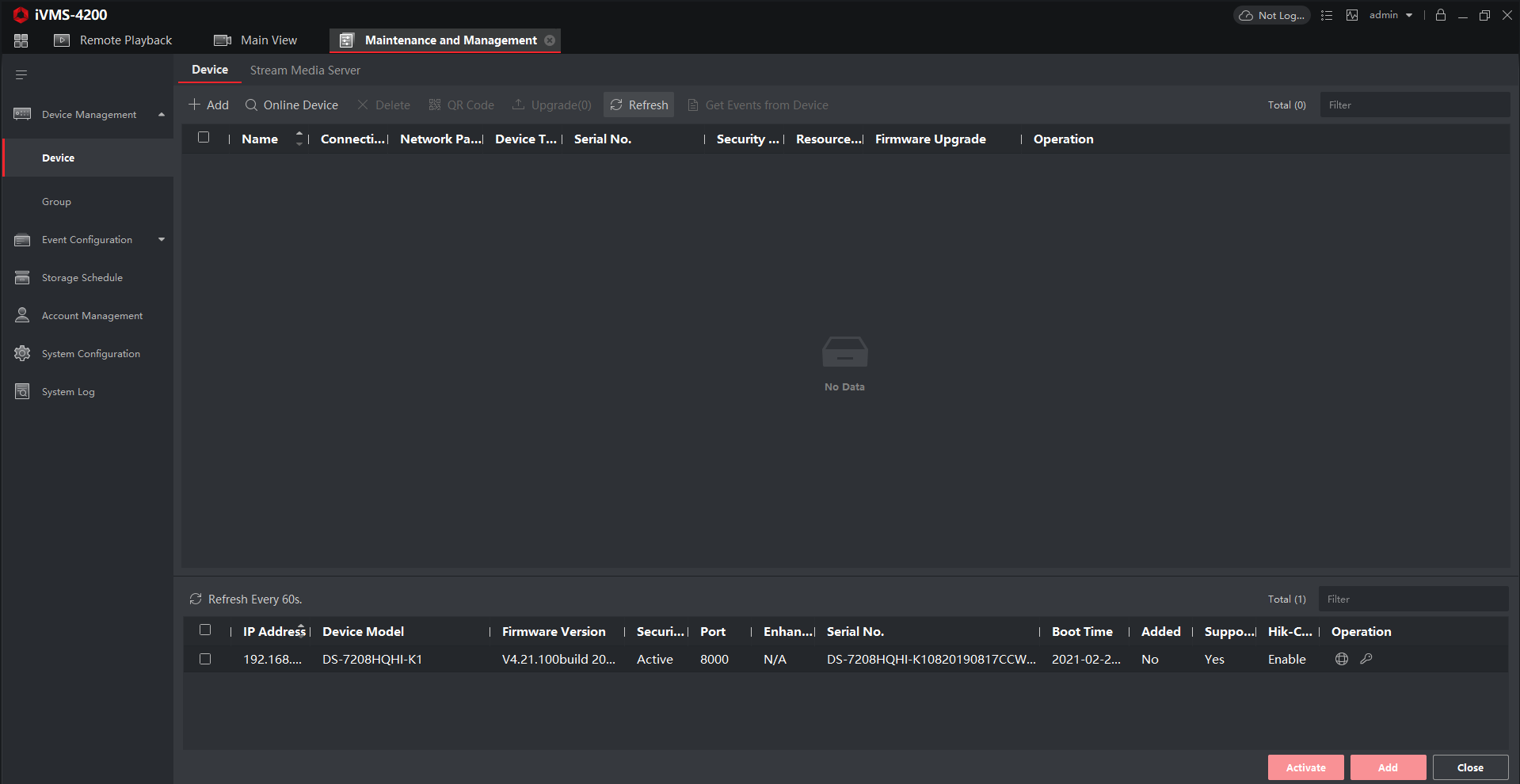
Task: Collapse the sidebar with the hamburger icon
Action: click(x=21, y=74)
